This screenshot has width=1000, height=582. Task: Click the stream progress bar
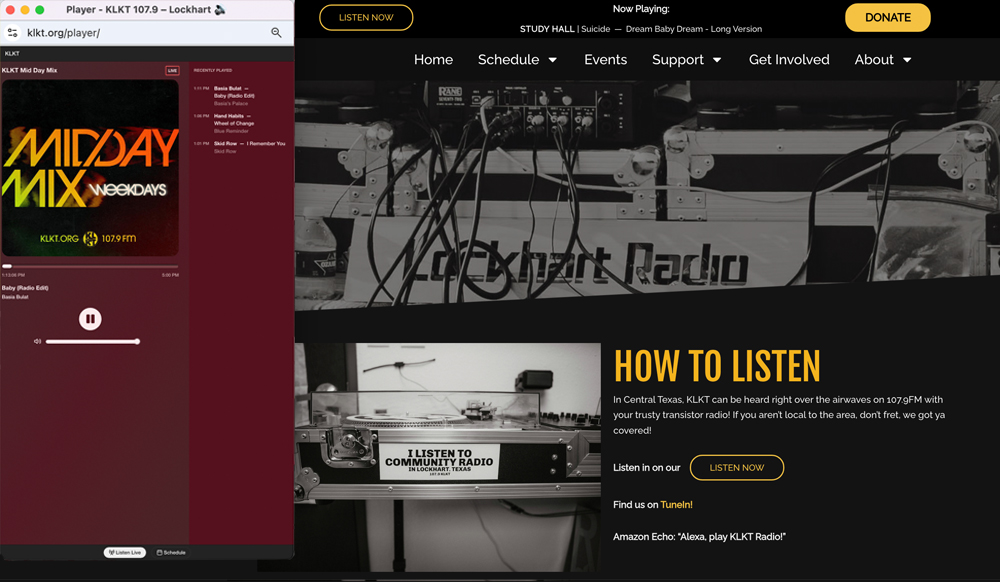coord(90,266)
